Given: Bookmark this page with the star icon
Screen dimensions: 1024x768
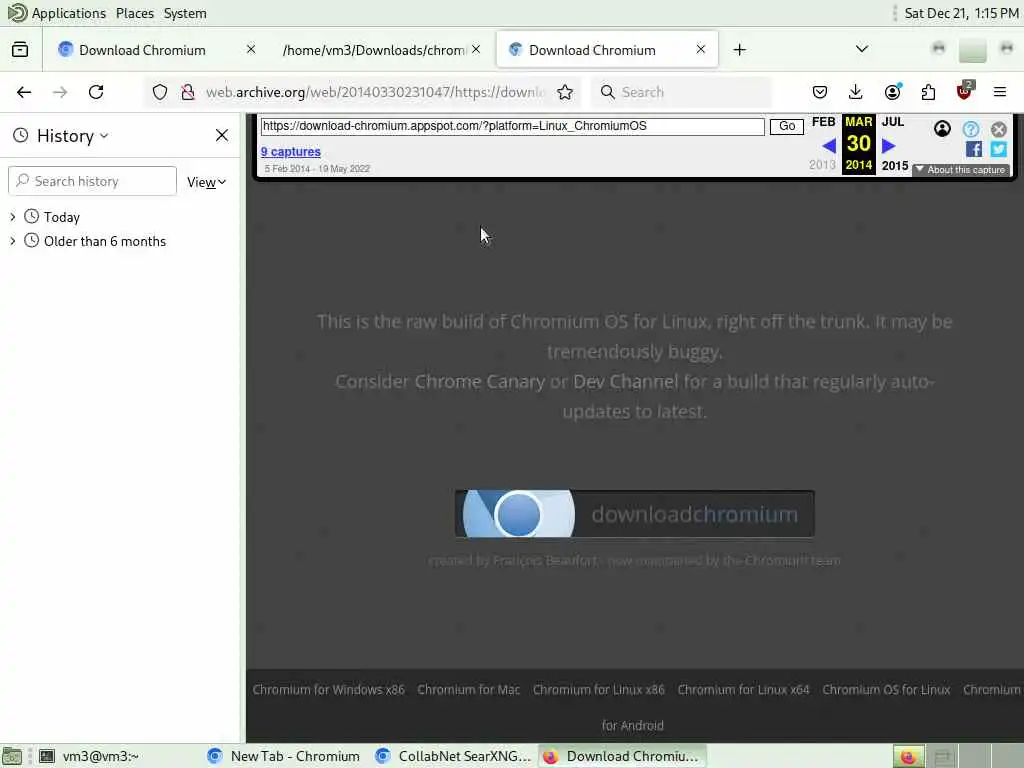Looking at the screenshot, I should [565, 92].
